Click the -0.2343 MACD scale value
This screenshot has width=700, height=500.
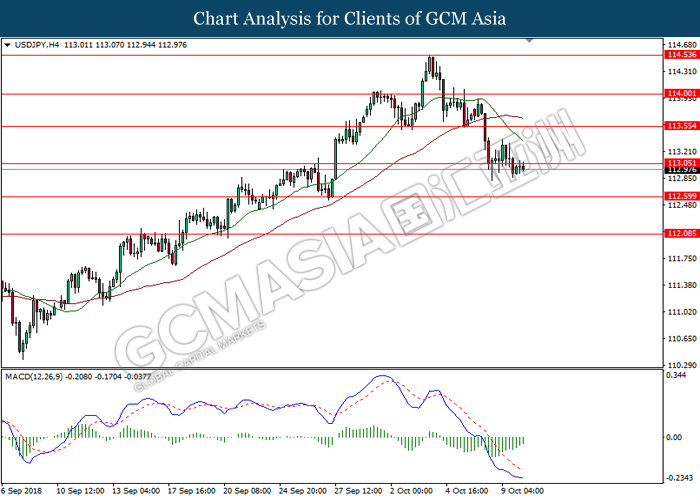(679, 478)
